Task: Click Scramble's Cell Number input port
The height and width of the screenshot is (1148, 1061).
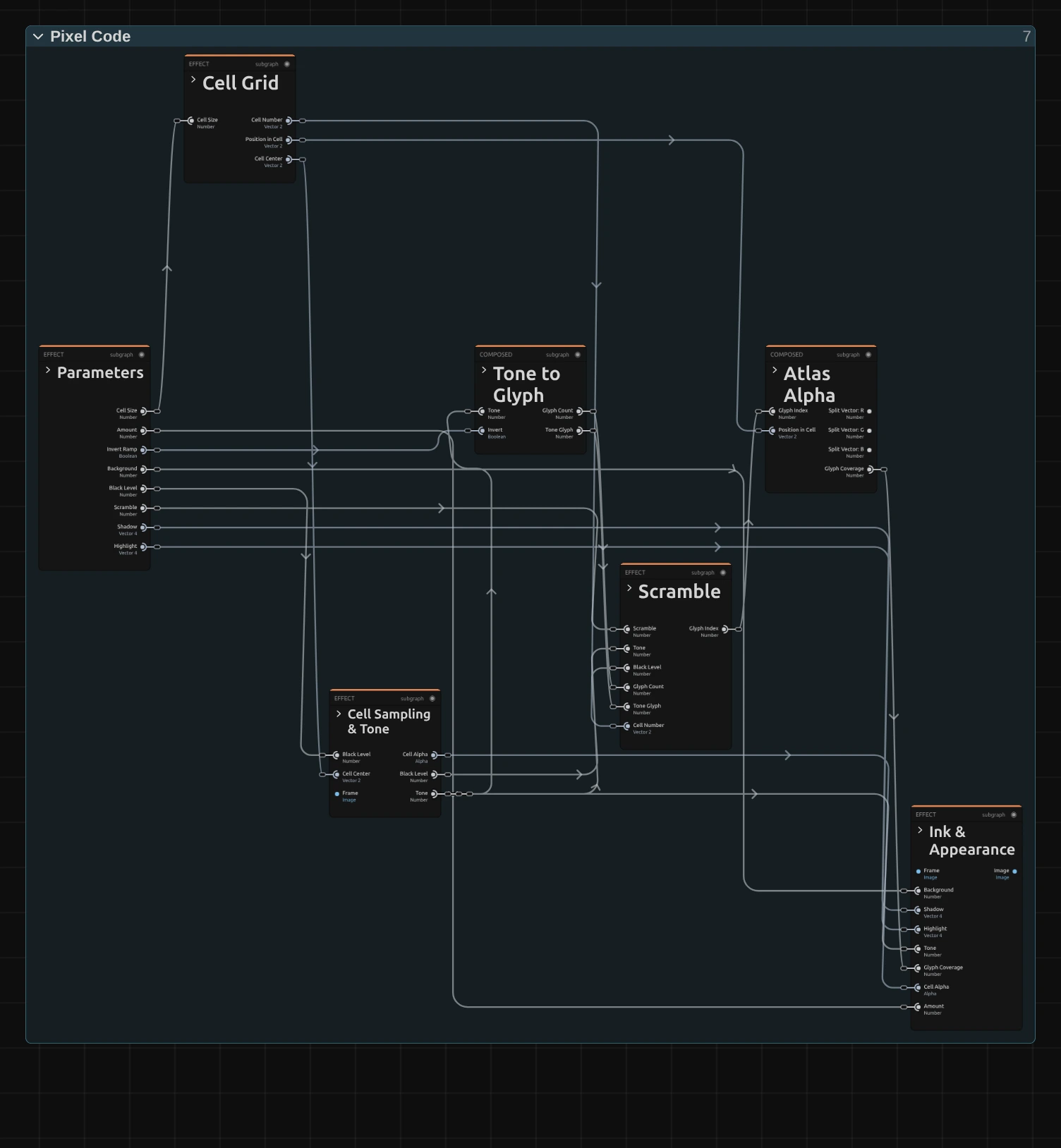Action: point(627,726)
